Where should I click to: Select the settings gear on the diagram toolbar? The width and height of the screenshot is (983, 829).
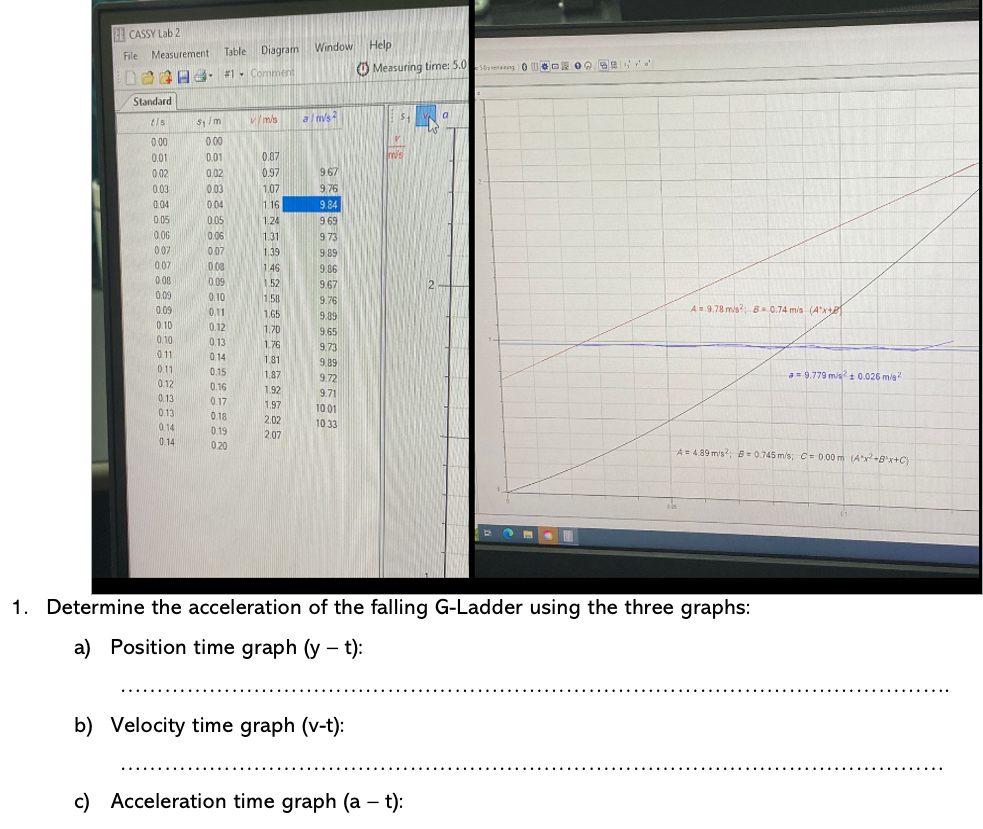point(544,65)
